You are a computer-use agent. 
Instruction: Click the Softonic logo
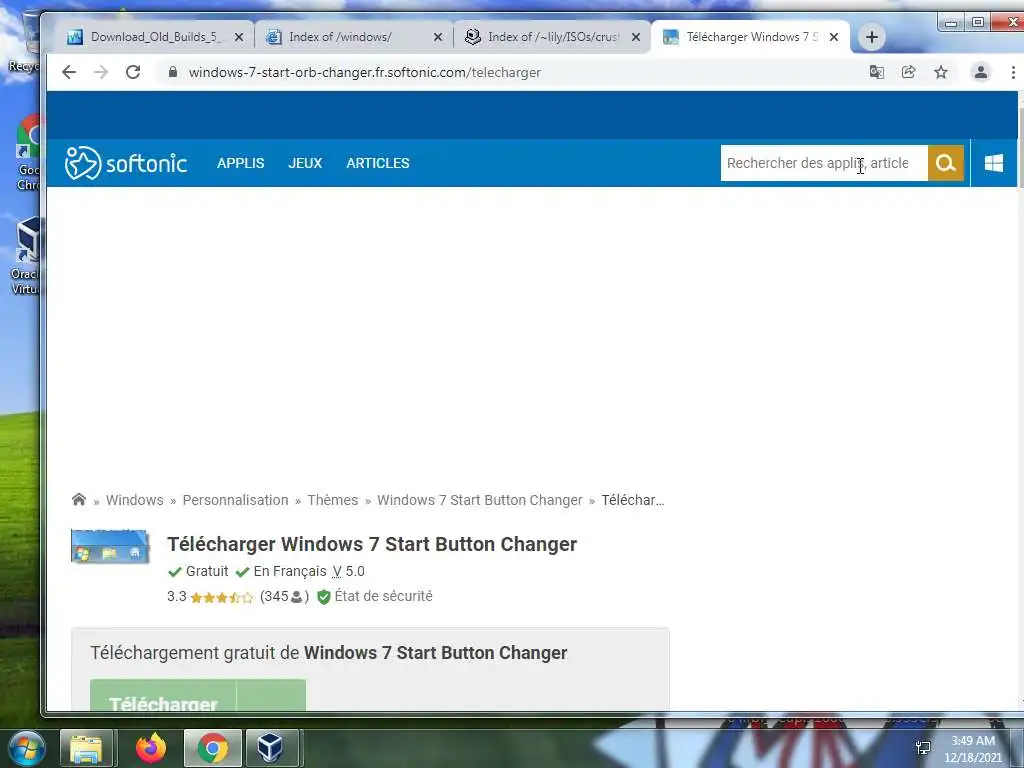(126, 163)
